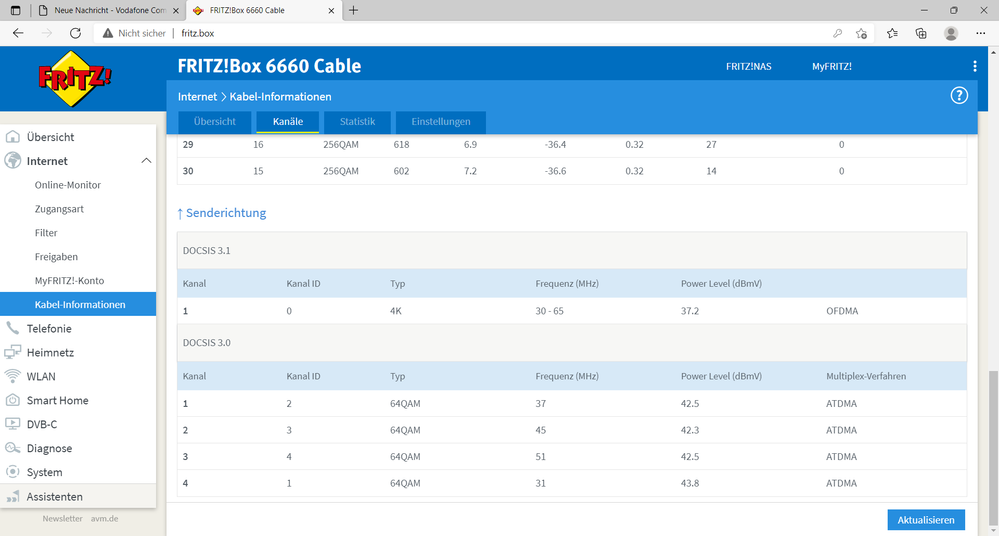
Task: Add page to favorites star icon
Action: coord(861,33)
